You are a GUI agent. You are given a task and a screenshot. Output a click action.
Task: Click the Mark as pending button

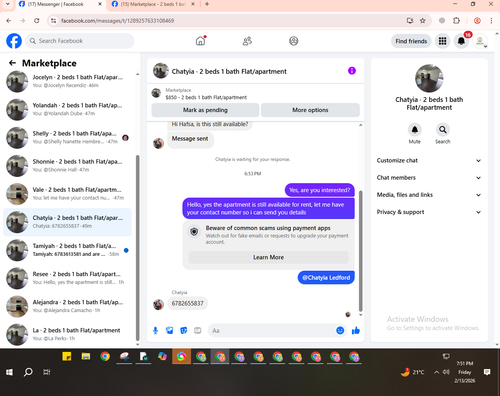pos(205,110)
